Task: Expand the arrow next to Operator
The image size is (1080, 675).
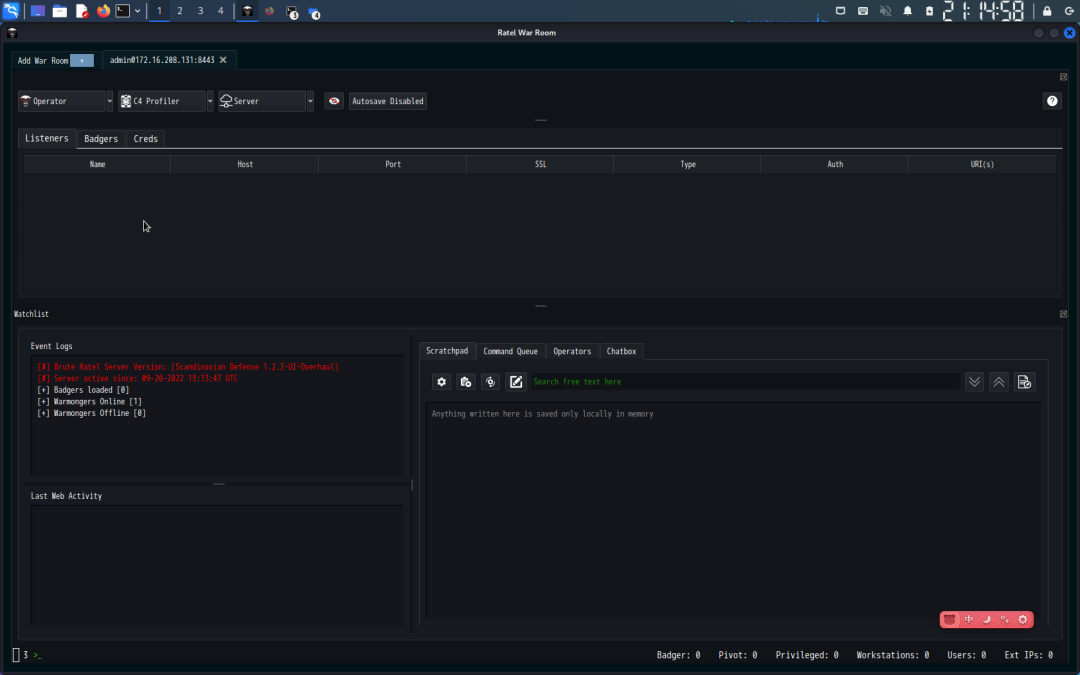Action: click(x=110, y=101)
